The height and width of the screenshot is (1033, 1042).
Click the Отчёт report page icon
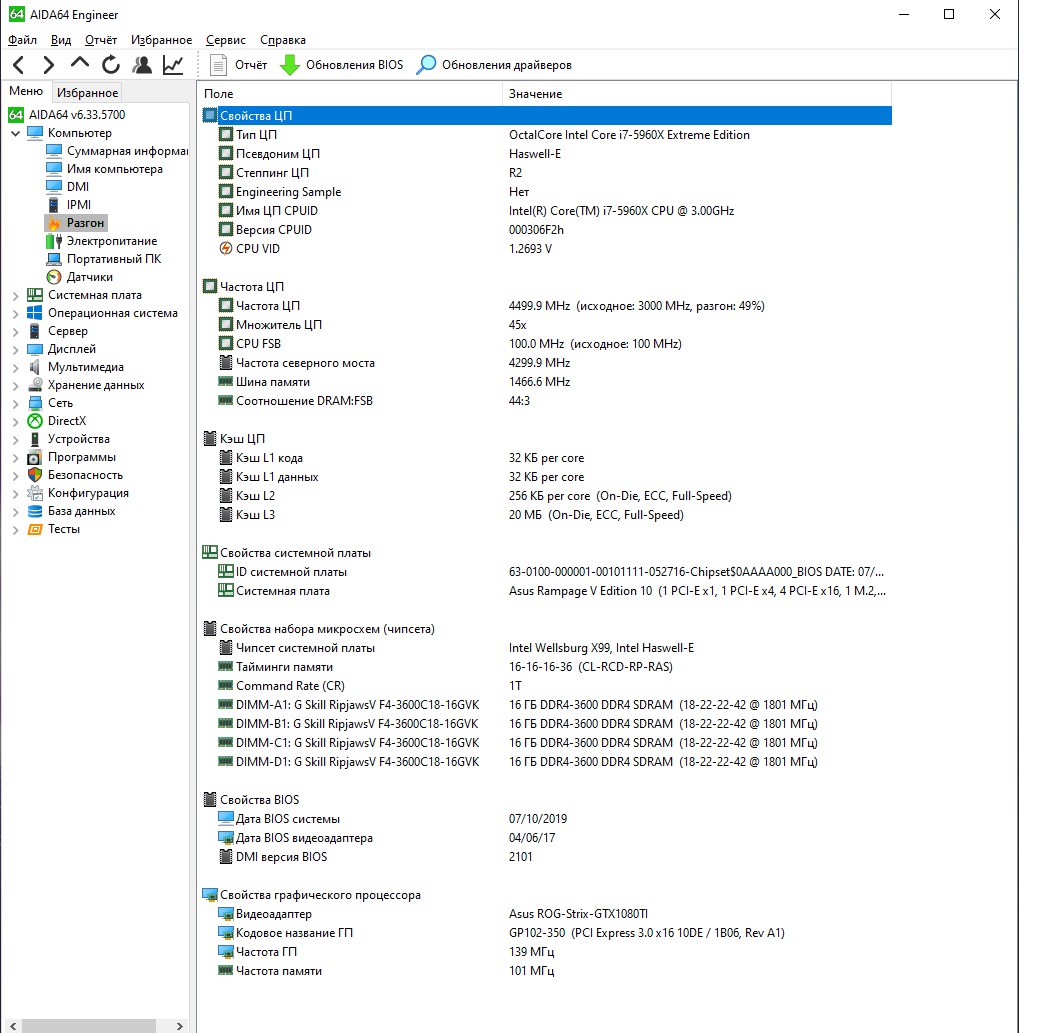(218, 64)
